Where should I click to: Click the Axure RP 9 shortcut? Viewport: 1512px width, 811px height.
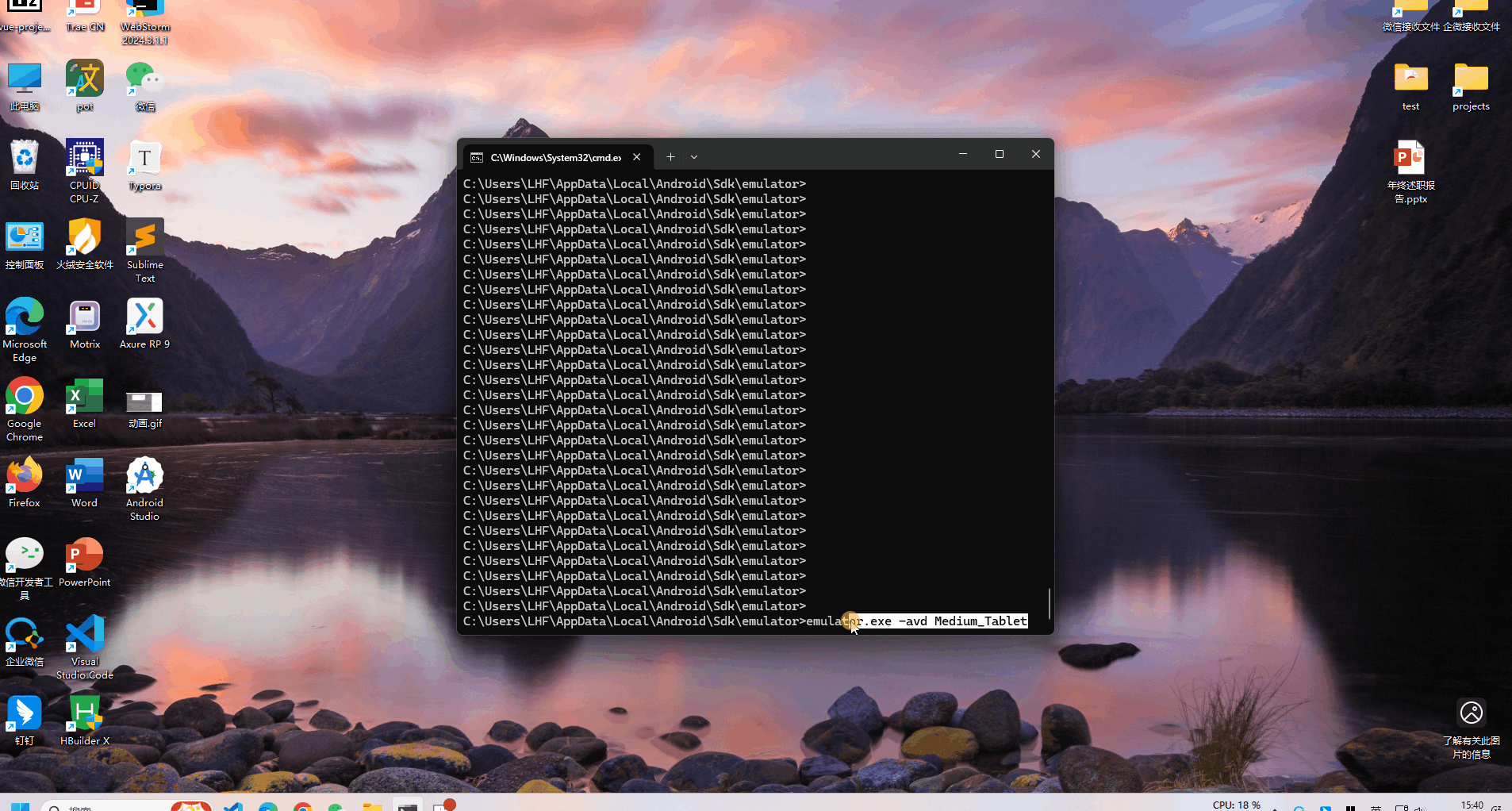coord(144,318)
